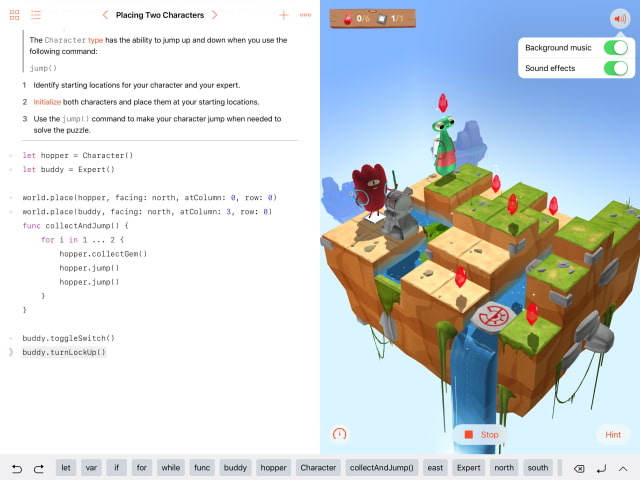Open the Hint button
Image resolution: width=640 pixels, height=480 pixels.
(x=613, y=435)
